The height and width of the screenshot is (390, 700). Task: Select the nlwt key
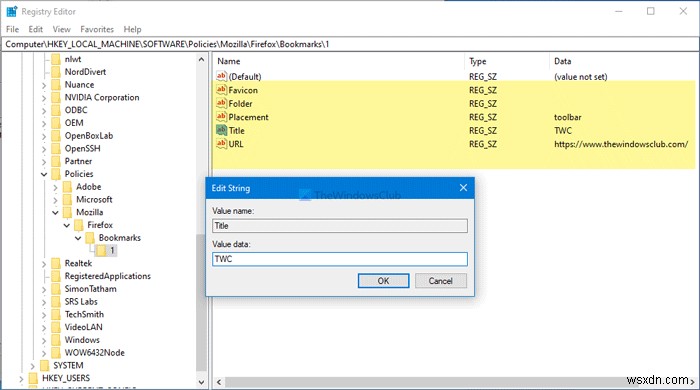click(x=73, y=59)
